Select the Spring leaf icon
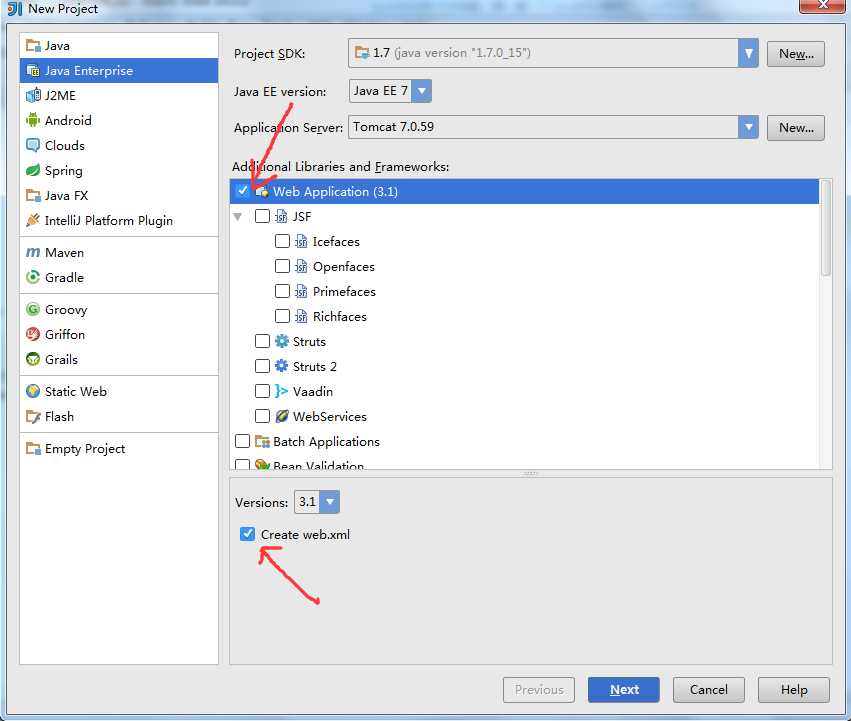Viewport: 851px width, 721px height. pyautogui.click(x=33, y=170)
